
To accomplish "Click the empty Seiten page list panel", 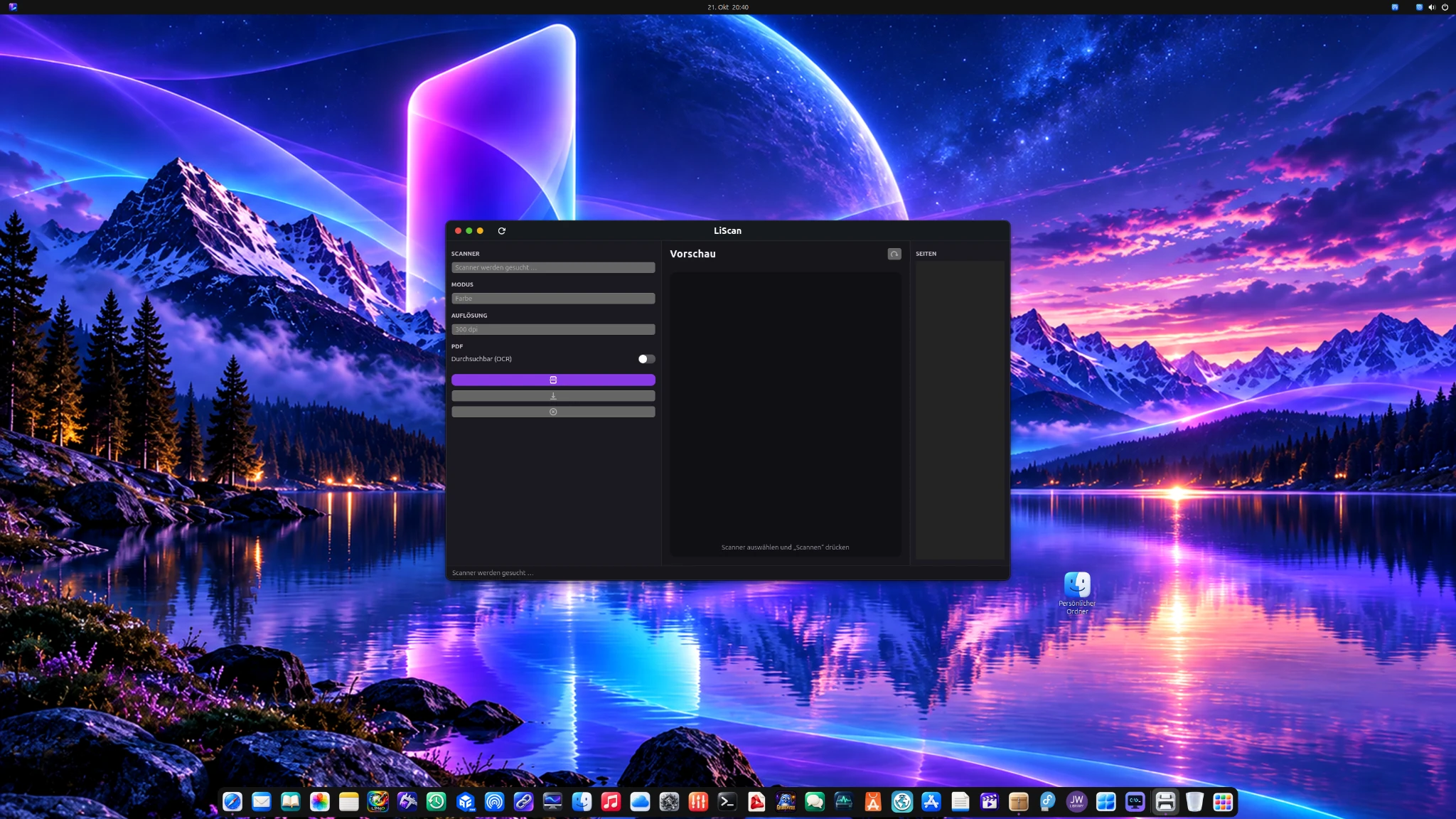I will 960,410.
